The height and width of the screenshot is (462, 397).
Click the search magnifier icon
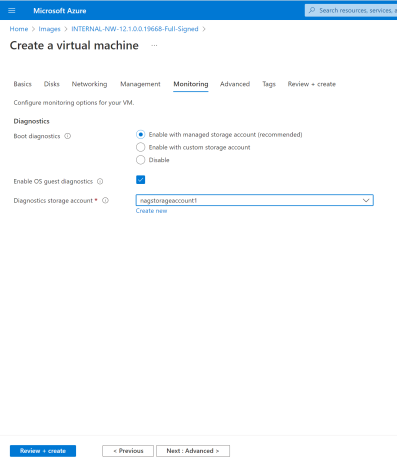point(312,10)
